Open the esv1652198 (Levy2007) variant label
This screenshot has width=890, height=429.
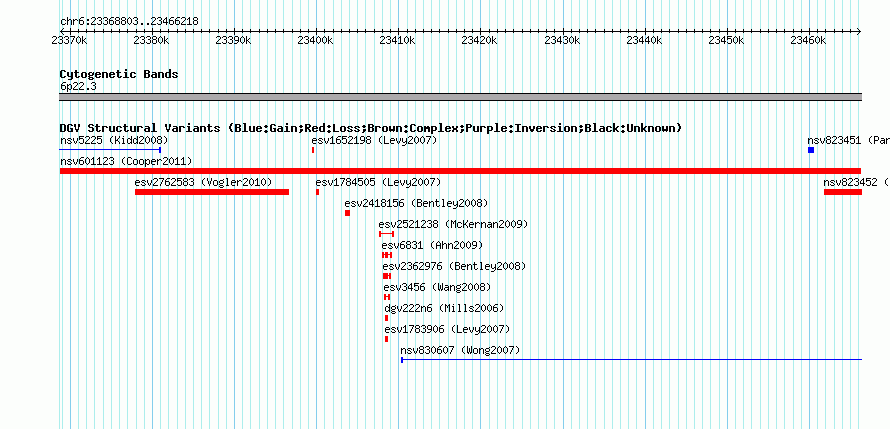click(x=374, y=140)
